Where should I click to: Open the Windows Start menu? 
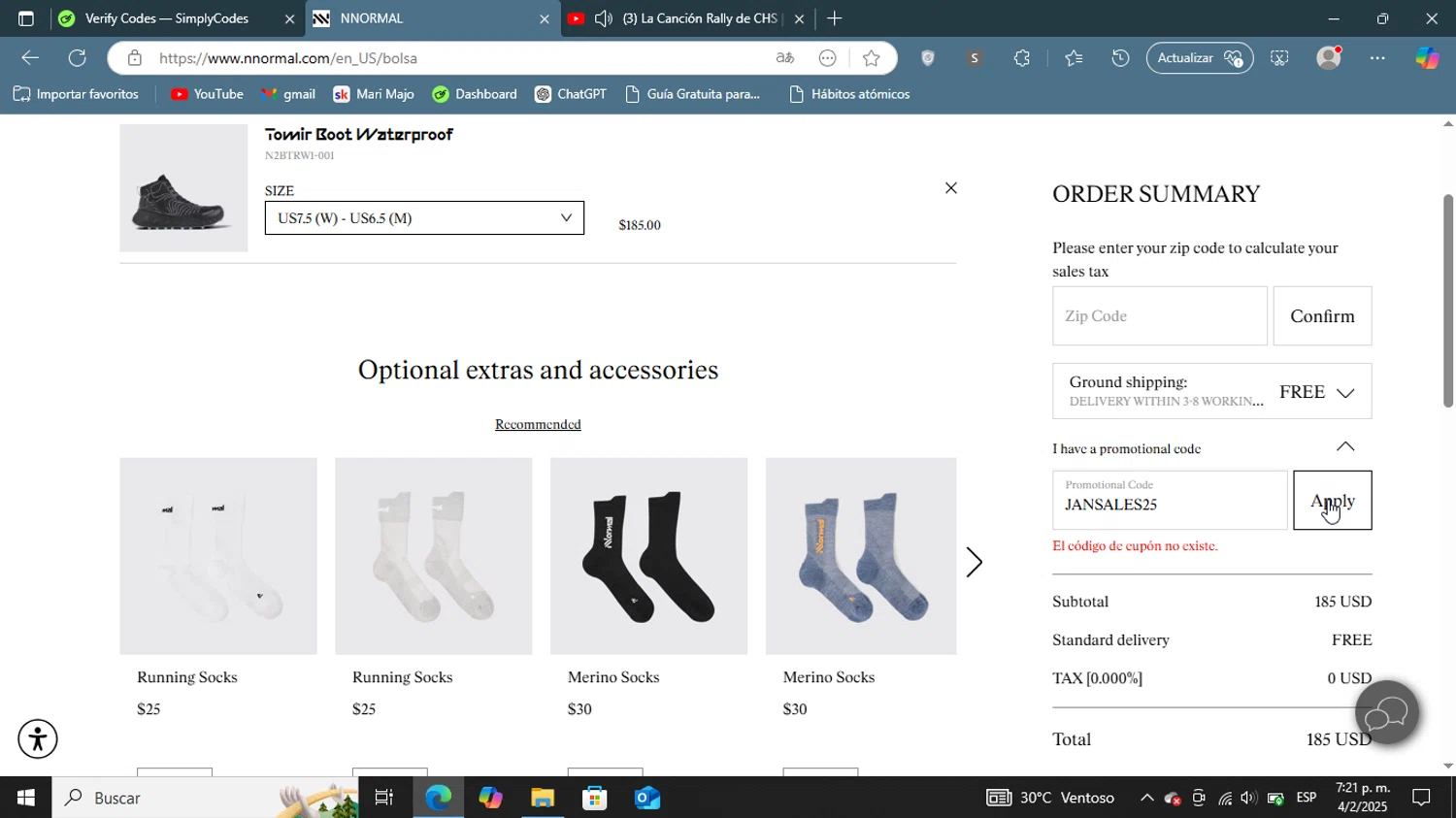click(x=26, y=798)
